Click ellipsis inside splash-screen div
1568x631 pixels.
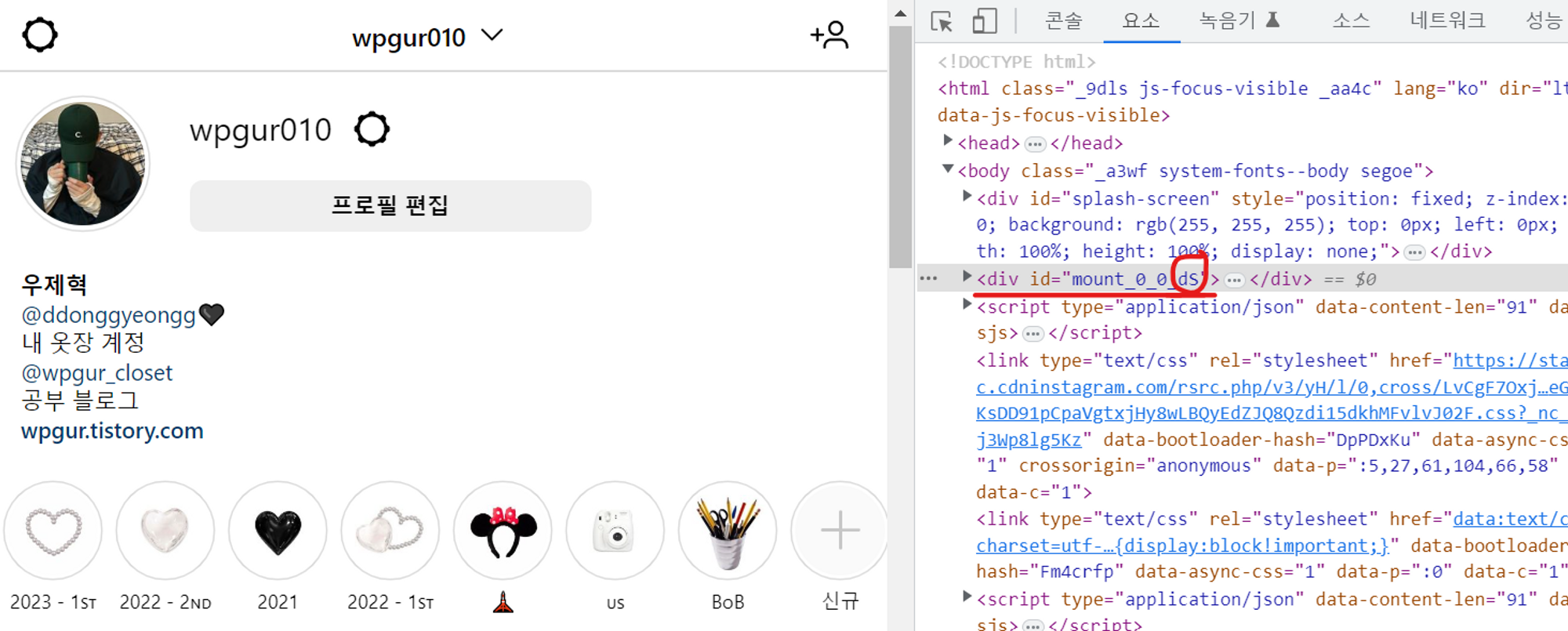1414,252
